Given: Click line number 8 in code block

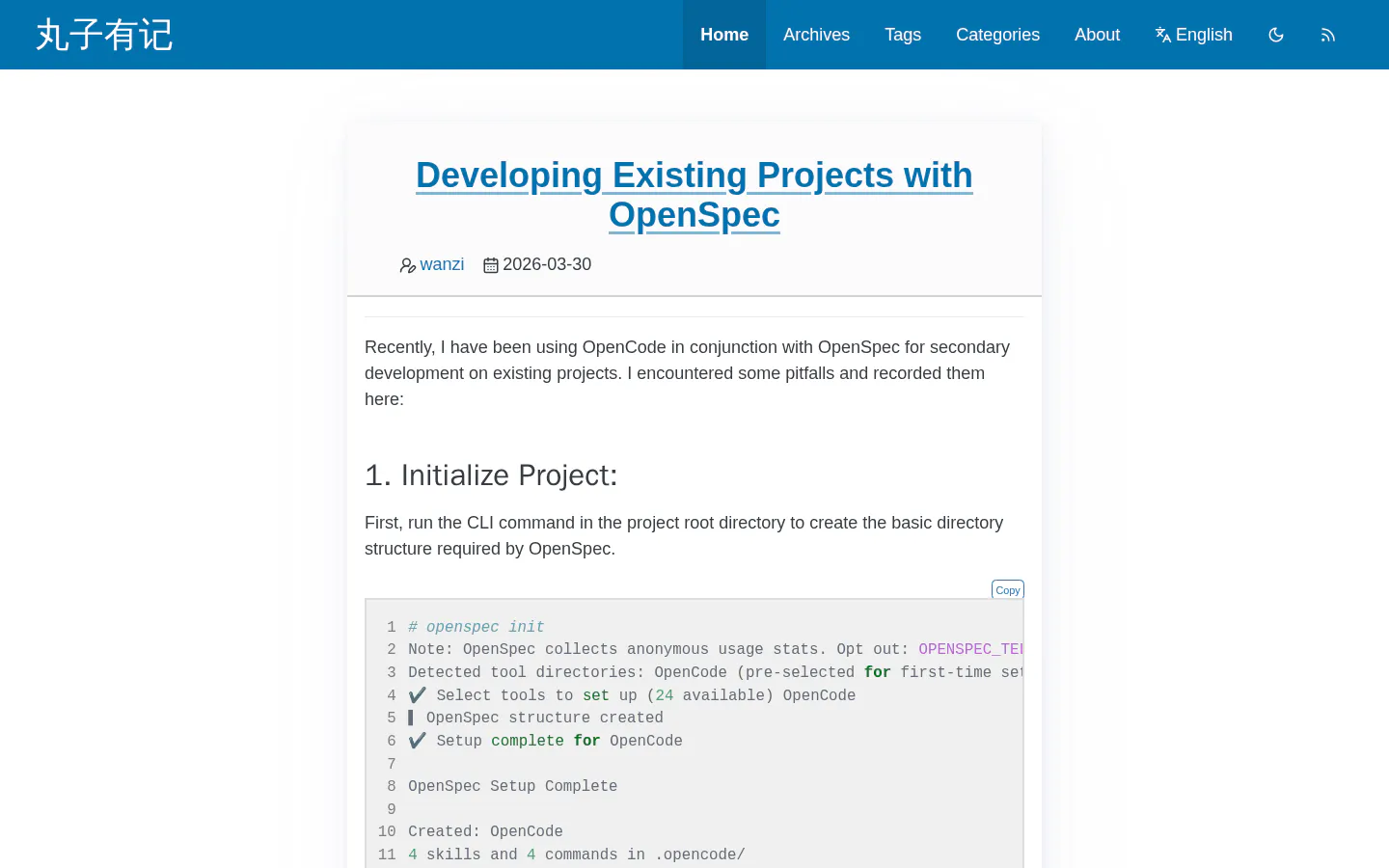Looking at the screenshot, I should [x=392, y=786].
